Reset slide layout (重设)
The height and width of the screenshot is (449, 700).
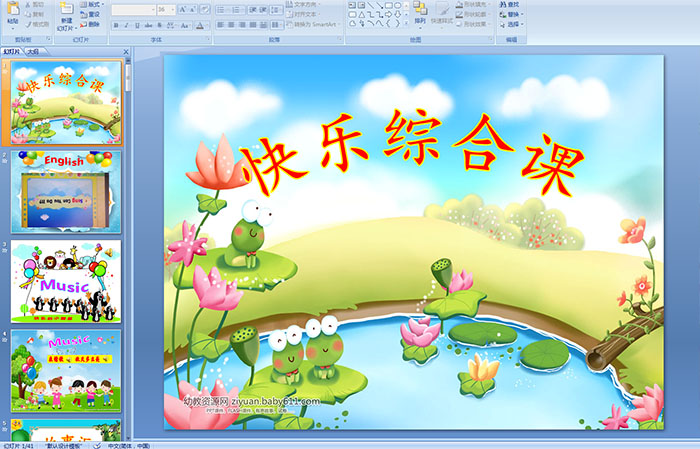click(x=90, y=14)
